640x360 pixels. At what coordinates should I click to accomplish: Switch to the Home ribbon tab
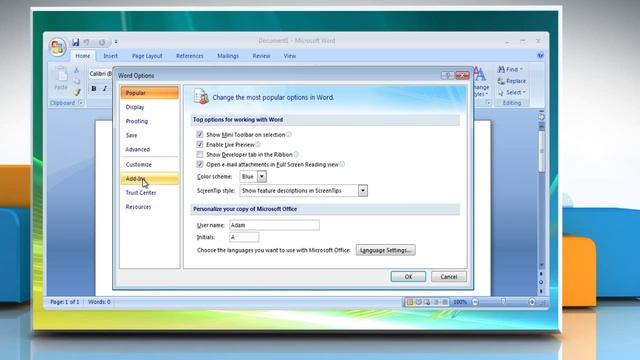coord(83,56)
